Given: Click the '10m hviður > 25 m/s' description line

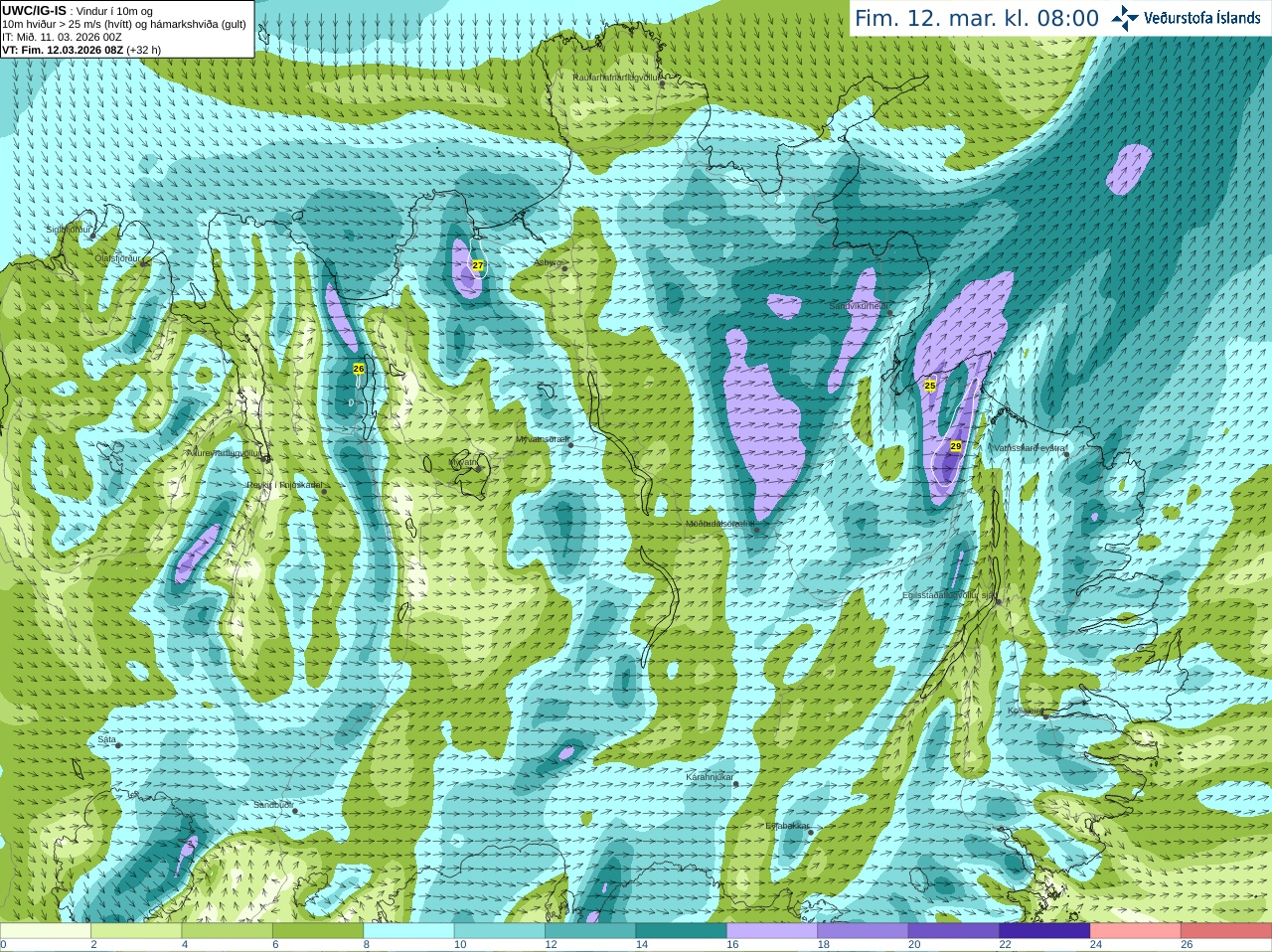Looking at the screenshot, I should coord(124,24).
